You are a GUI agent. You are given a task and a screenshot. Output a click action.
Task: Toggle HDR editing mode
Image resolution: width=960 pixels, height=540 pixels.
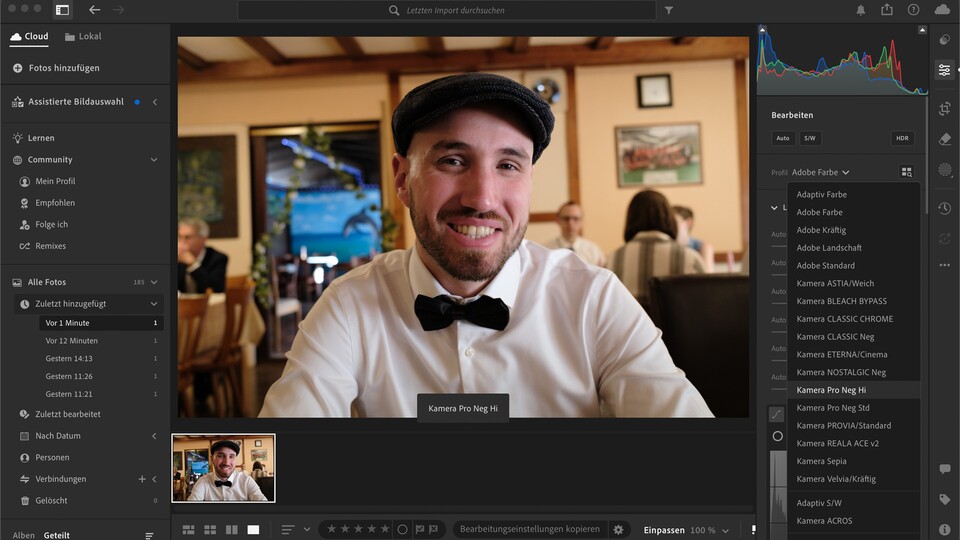[902, 138]
